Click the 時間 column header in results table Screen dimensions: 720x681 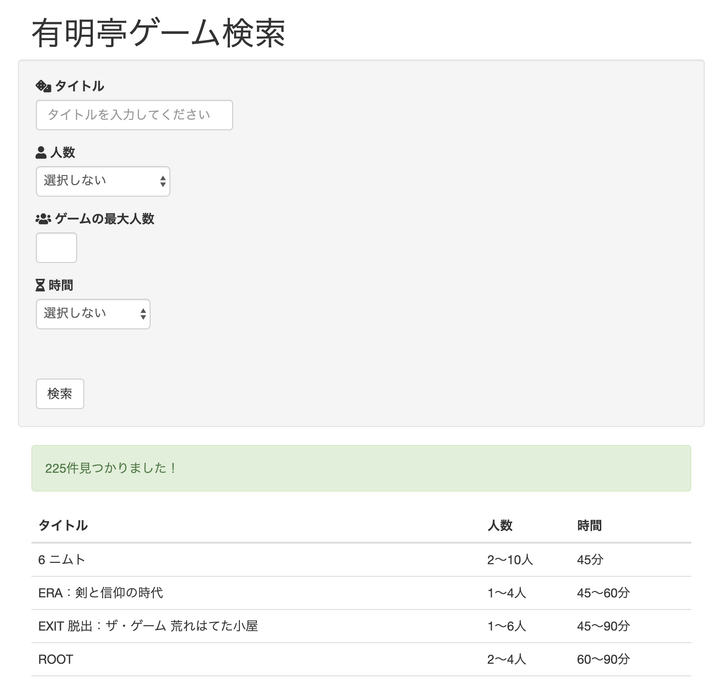(590, 525)
